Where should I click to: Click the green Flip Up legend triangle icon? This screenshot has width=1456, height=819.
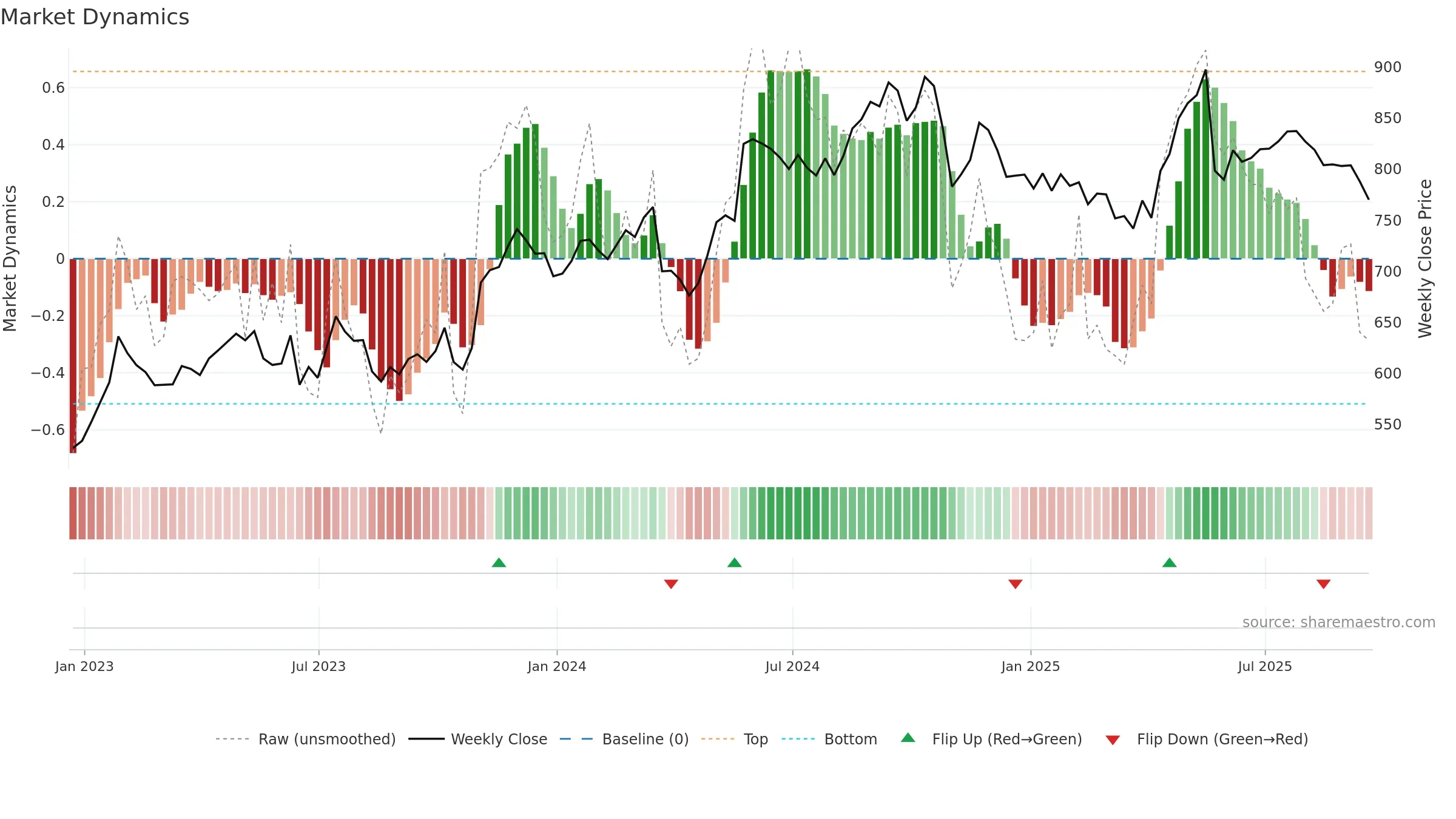pos(908,738)
